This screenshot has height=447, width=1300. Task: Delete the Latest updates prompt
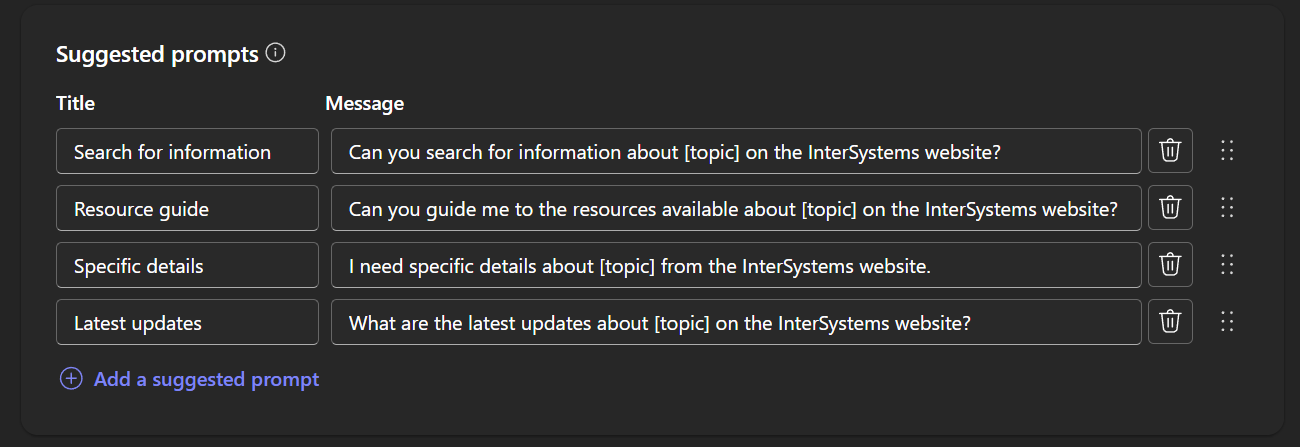click(1170, 322)
